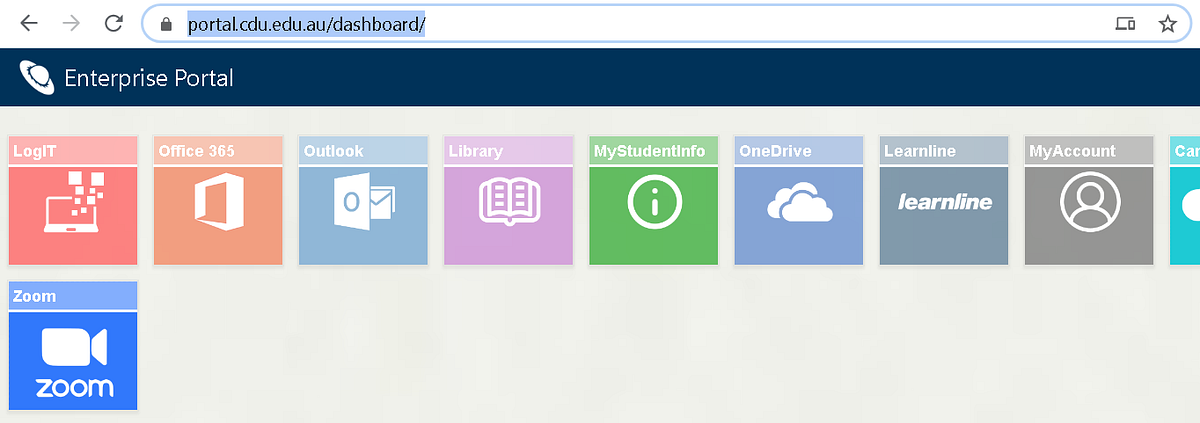
Task: Click the install app icon in address bar
Action: click(1125, 24)
